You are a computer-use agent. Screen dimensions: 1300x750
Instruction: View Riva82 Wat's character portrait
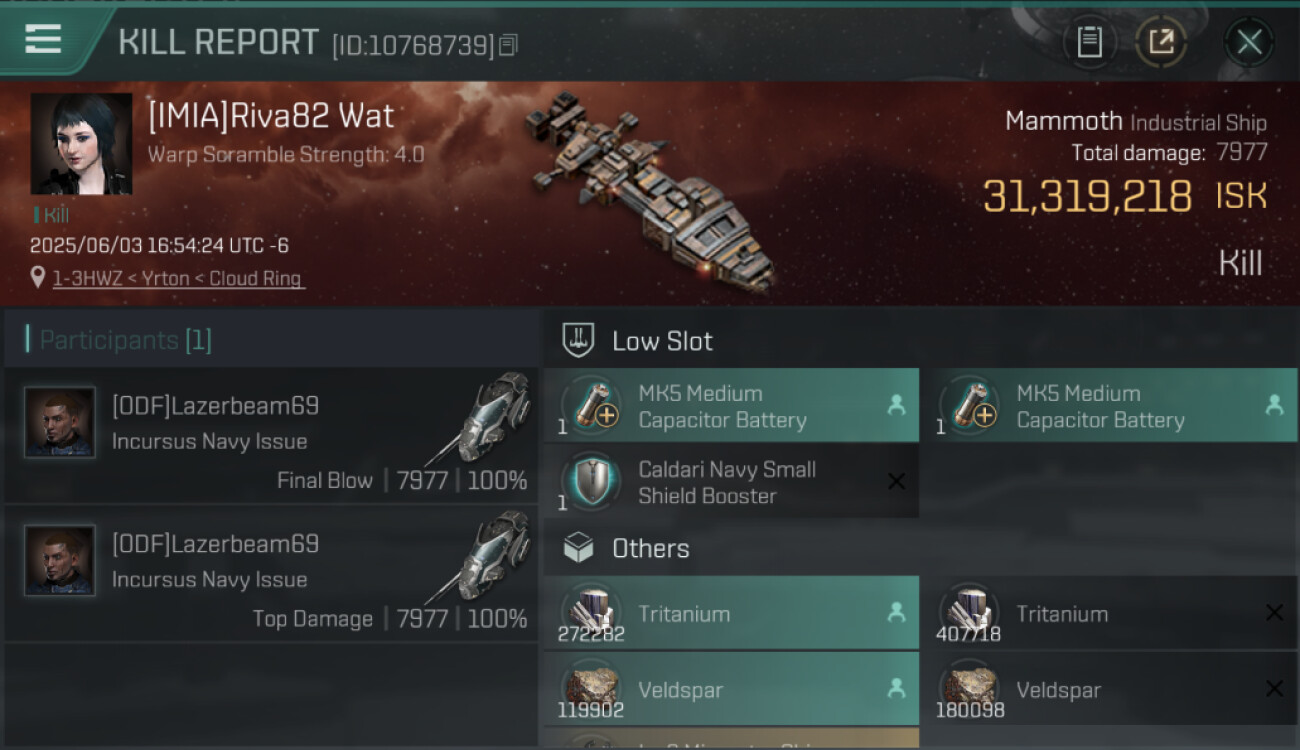point(81,143)
